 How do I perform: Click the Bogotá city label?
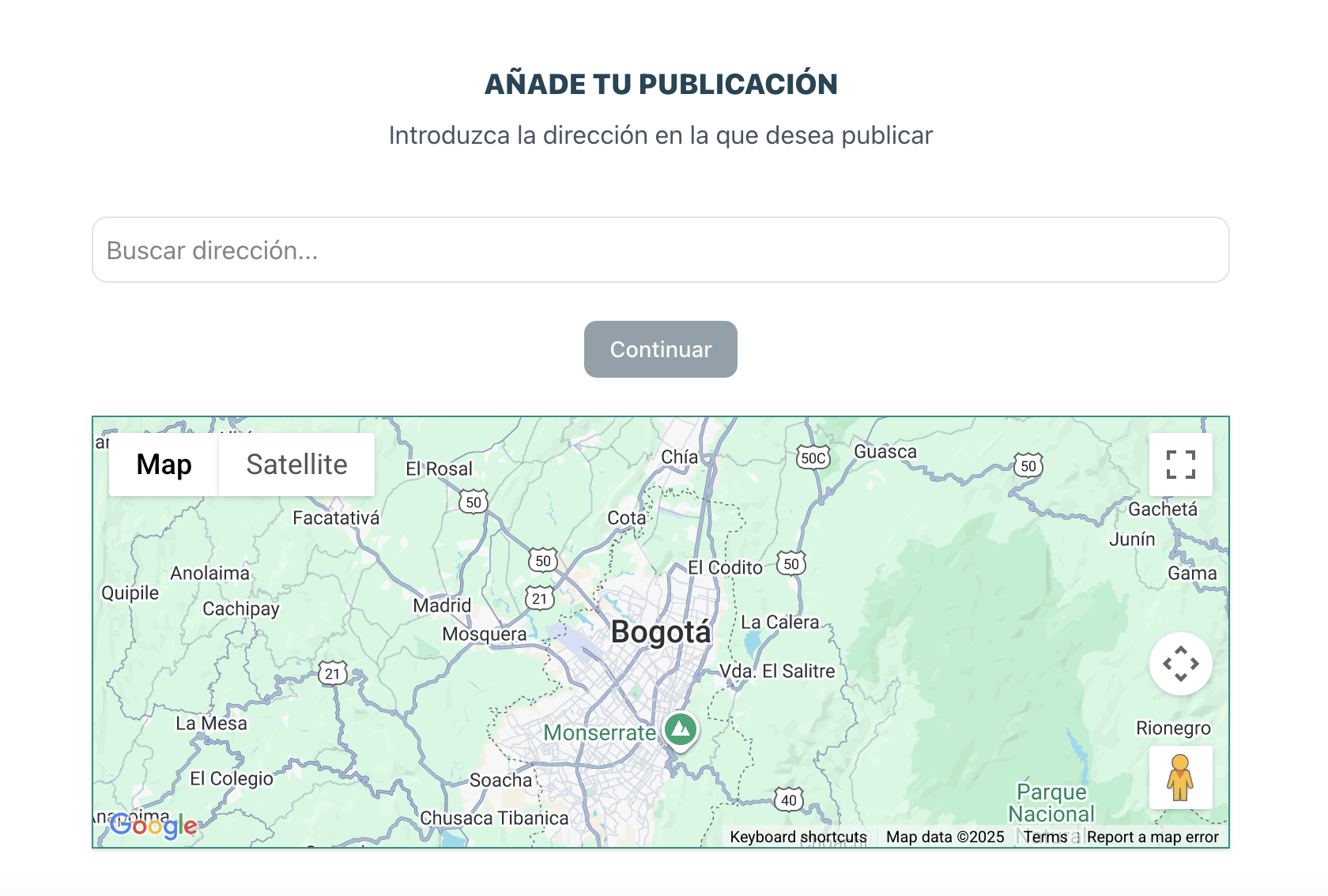(661, 632)
